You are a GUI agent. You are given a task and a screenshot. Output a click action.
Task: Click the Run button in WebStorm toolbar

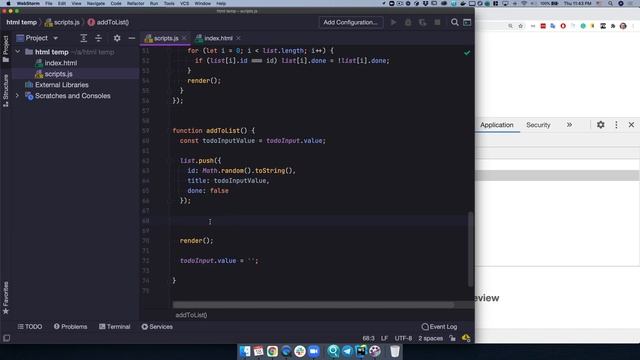pos(393,22)
